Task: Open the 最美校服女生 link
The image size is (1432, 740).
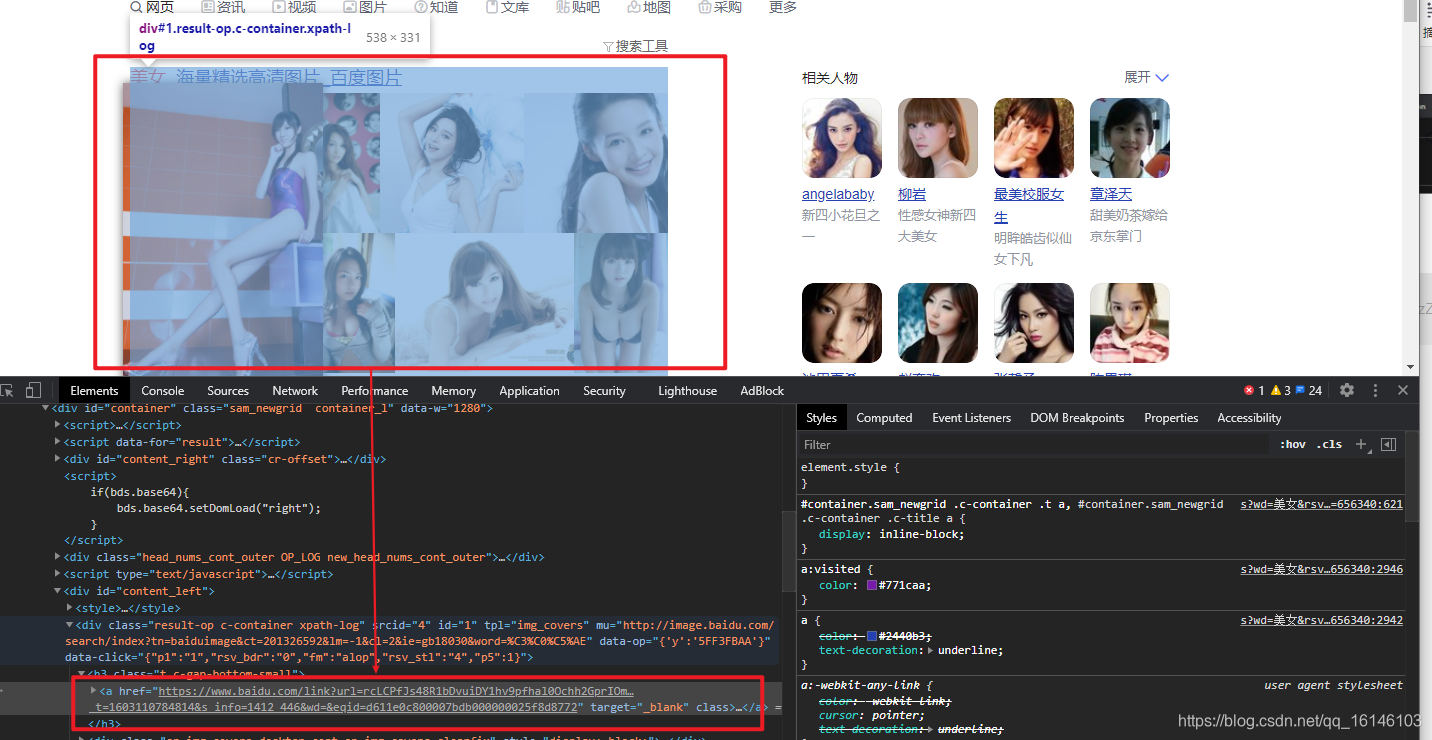Action: (x=1029, y=205)
